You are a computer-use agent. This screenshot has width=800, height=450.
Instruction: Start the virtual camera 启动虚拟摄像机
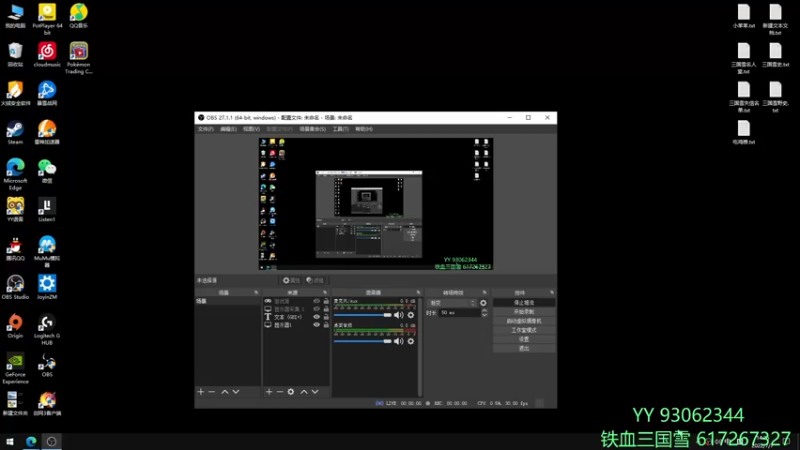(x=524, y=321)
